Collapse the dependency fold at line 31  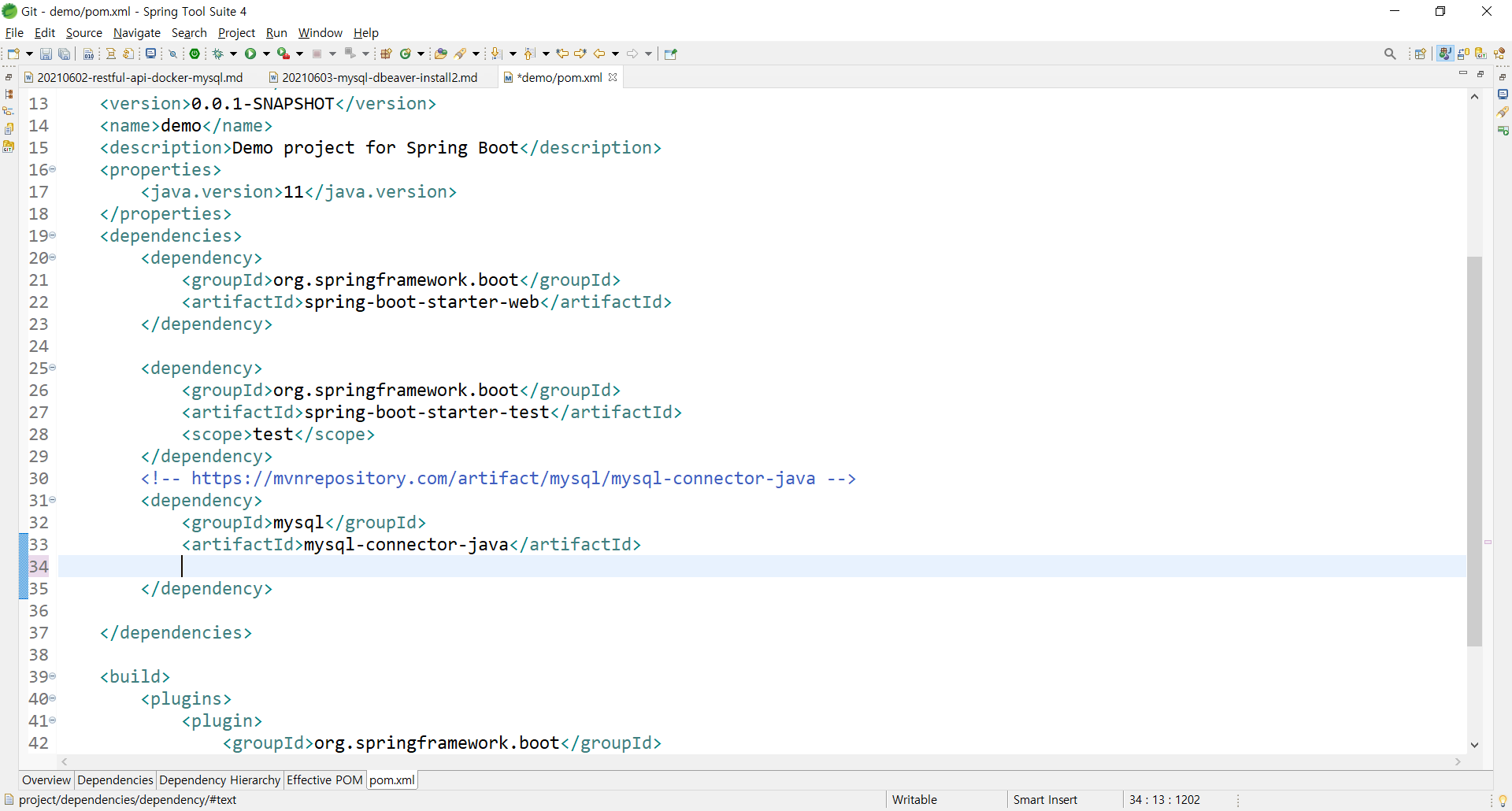pos(53,500)
